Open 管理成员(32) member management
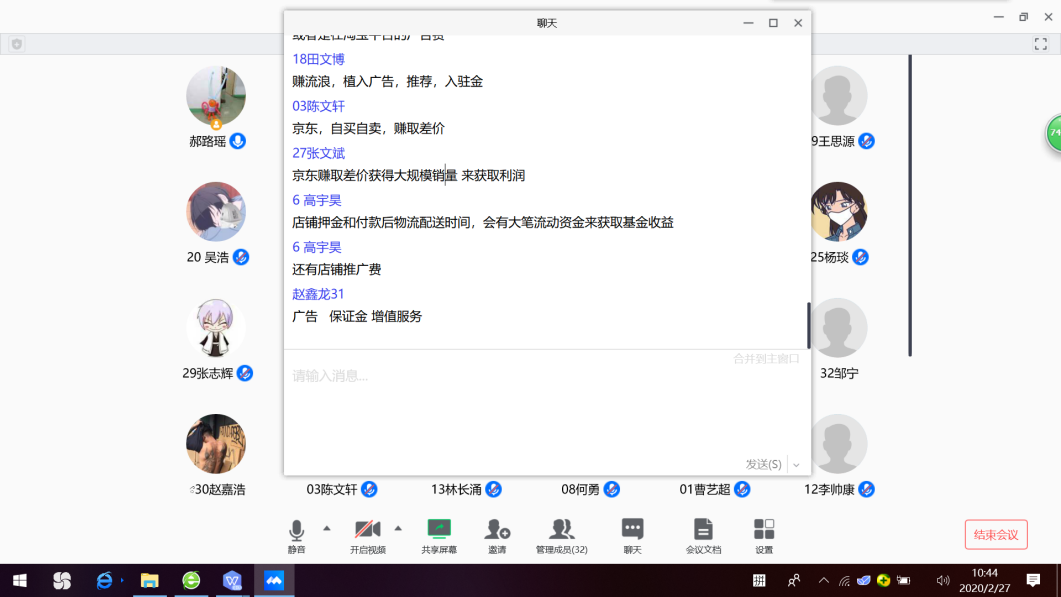 [561, 530]
